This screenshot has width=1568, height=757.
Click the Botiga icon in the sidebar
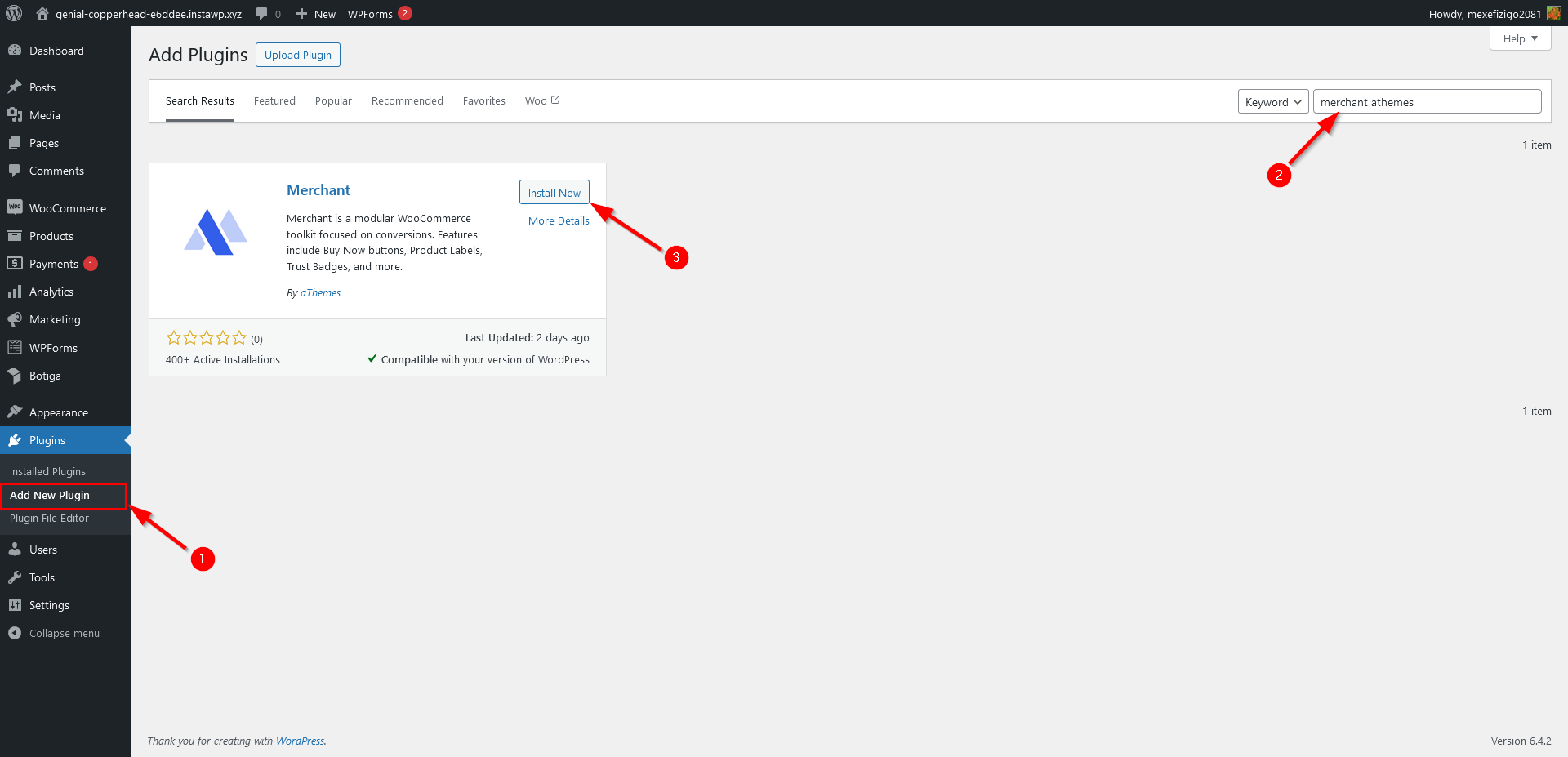(15, 376)
